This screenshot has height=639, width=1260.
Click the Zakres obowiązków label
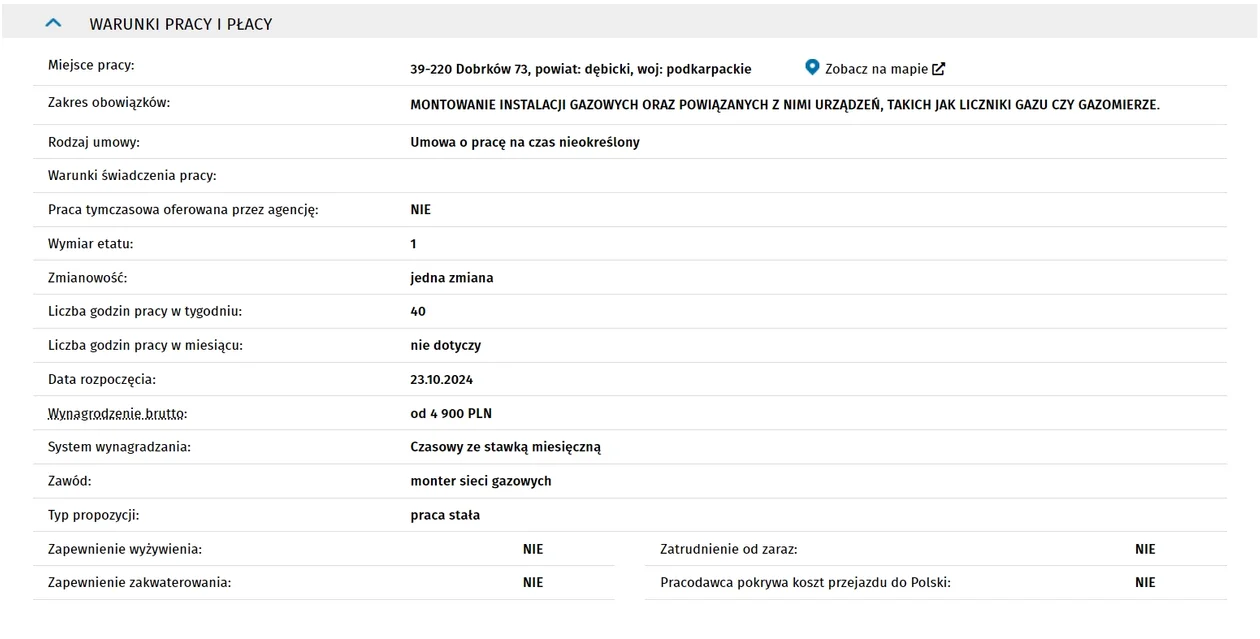[x=109, y=102]
